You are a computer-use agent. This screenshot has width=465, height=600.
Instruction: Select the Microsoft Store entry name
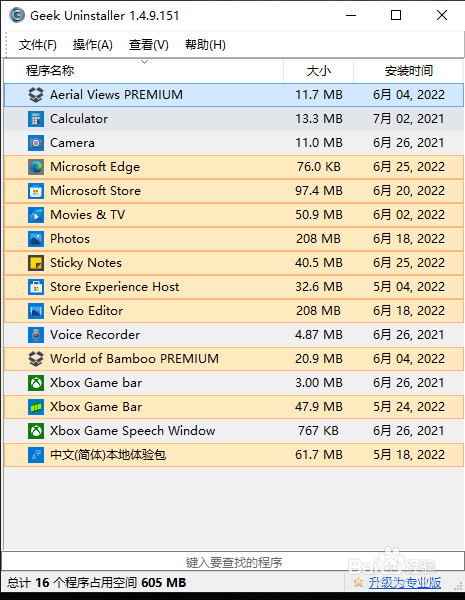[x=96, y=191]
